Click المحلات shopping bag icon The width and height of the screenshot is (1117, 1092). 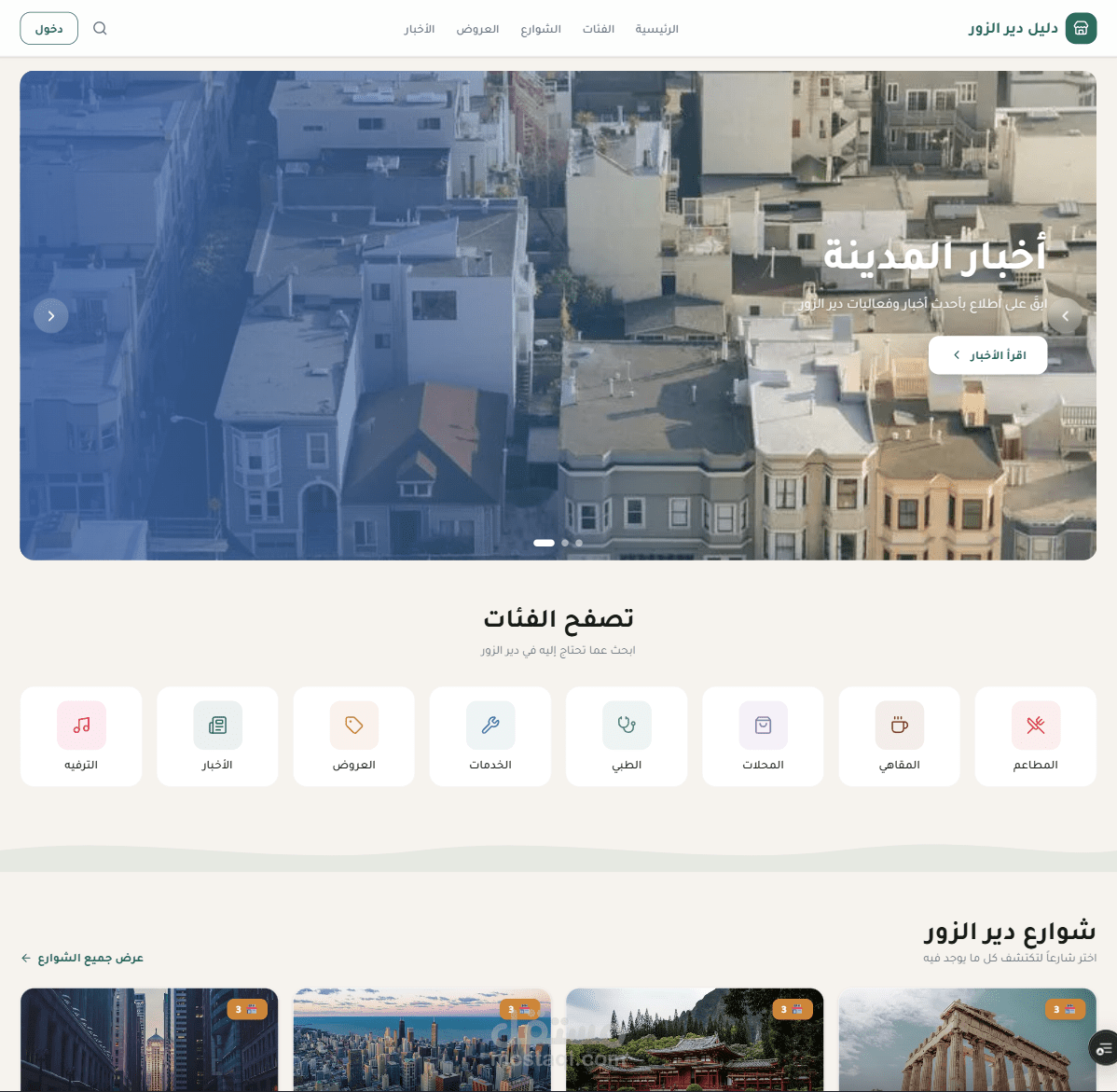point(763,726)
